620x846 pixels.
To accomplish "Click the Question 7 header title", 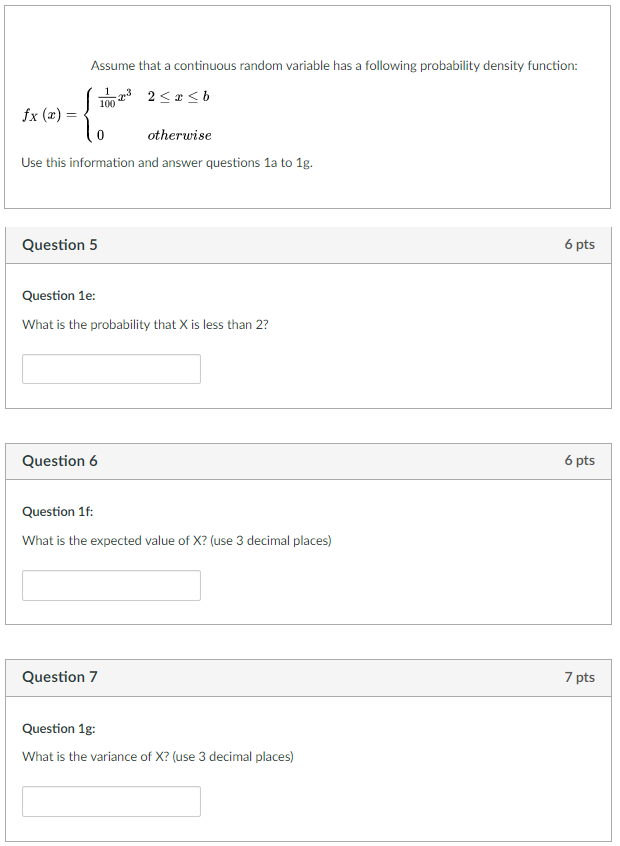I will tap(60, 677).
